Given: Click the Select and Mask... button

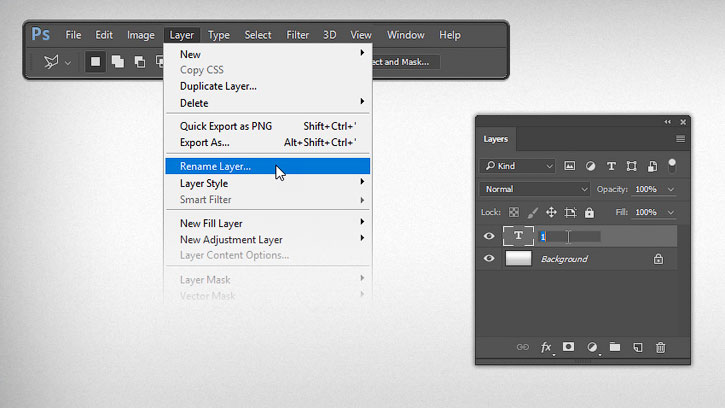Looking at the screenshot, I should (405, 62).
